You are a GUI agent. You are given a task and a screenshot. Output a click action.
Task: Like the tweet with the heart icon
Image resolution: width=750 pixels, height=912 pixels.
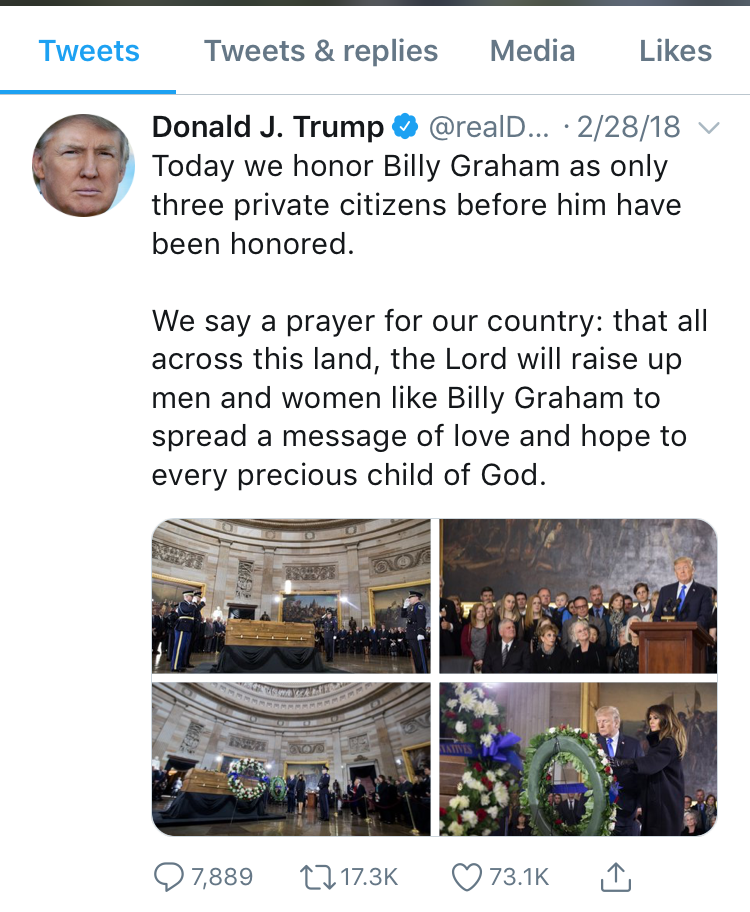(467, 877)
